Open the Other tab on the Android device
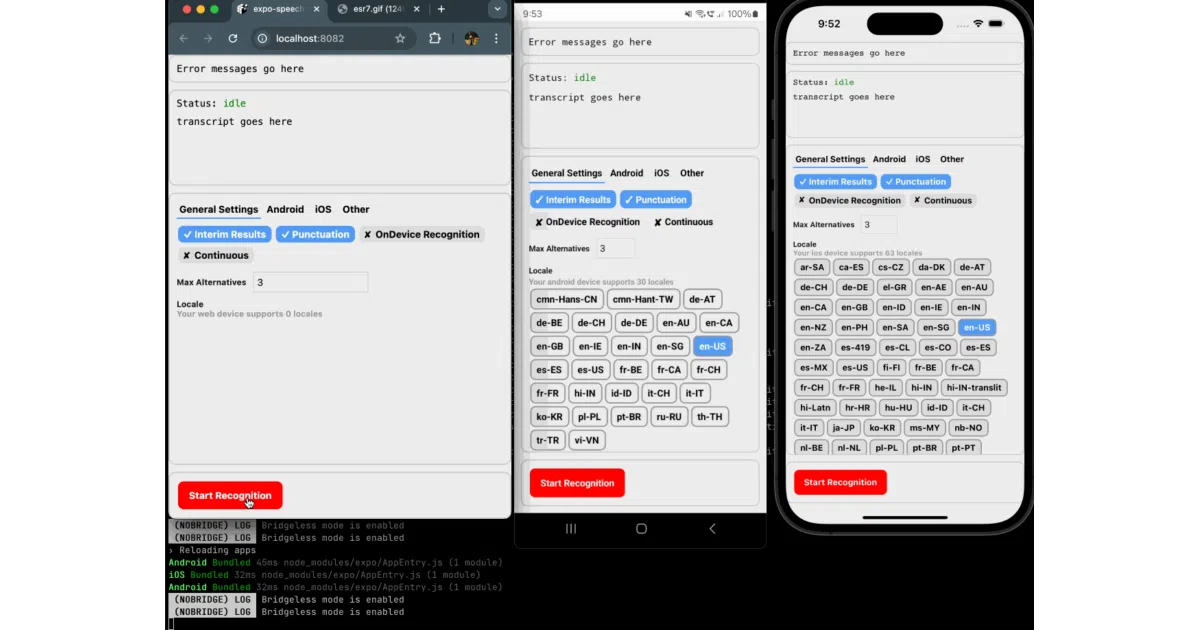The image size is (1200, 630). coord(692,173)
